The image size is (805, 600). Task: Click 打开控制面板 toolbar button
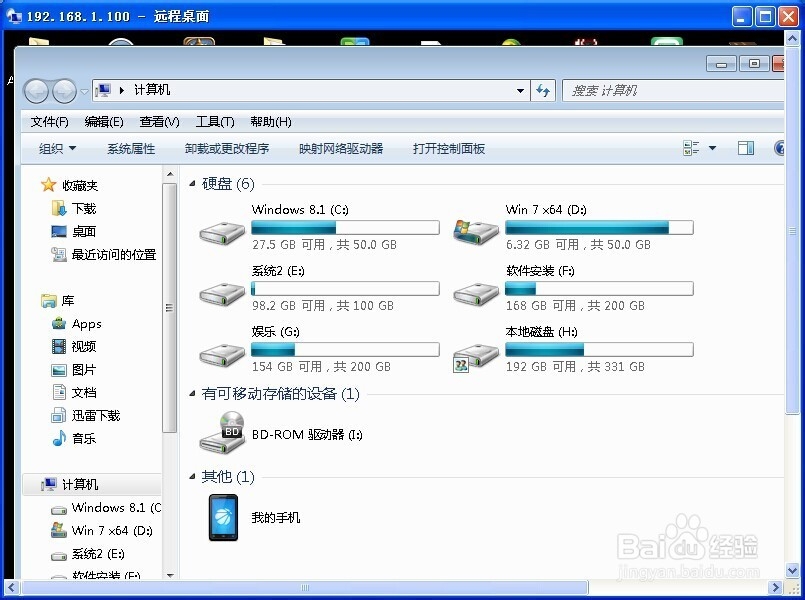(x=449, y=149)
